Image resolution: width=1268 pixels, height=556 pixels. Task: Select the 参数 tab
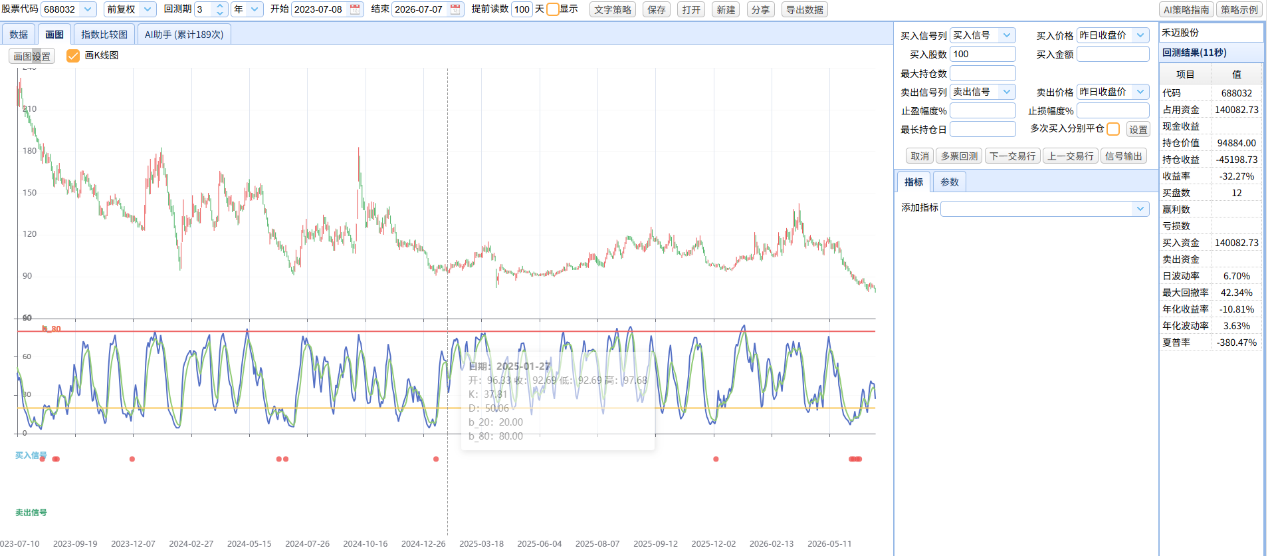click(949, 182)
